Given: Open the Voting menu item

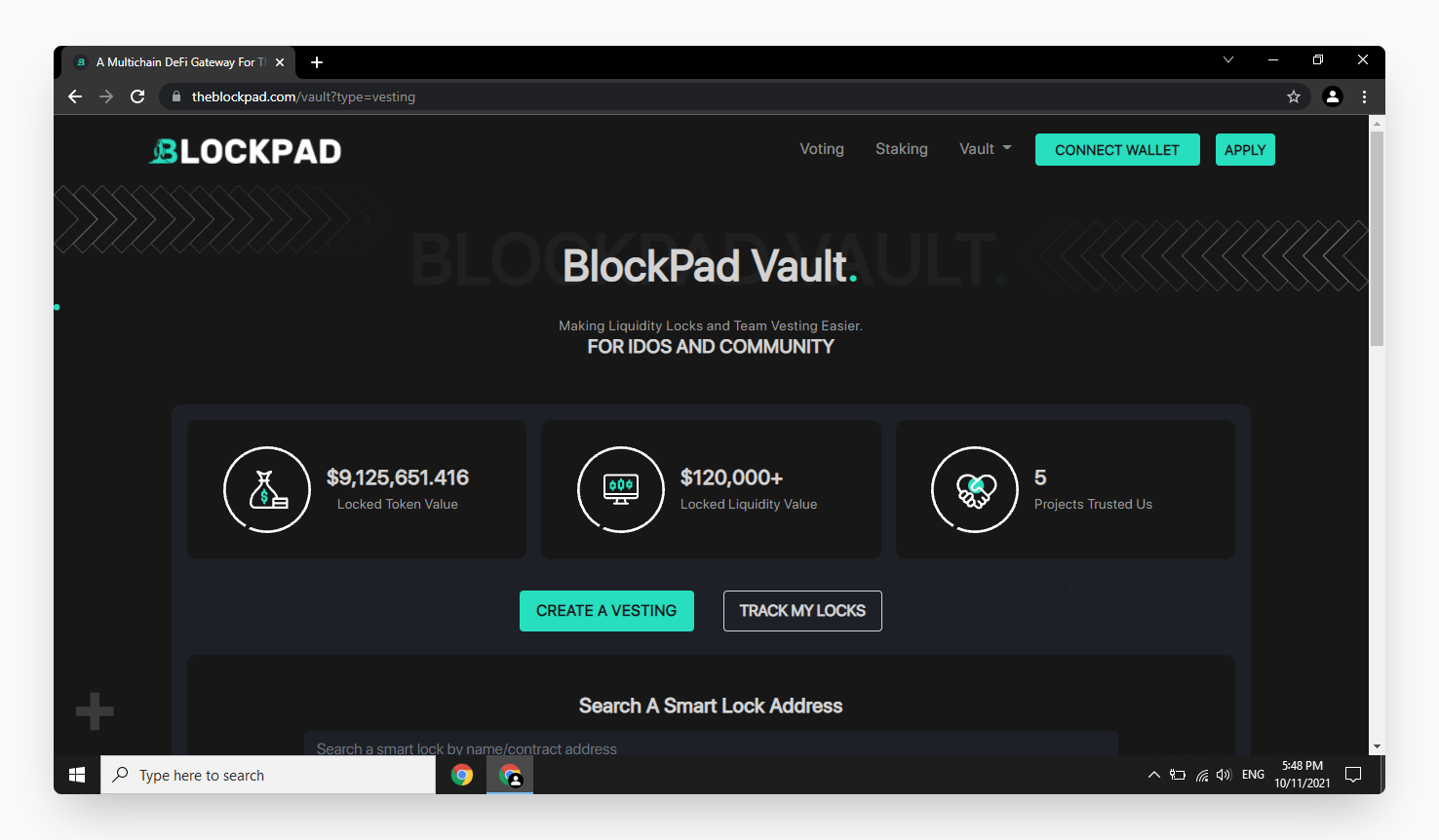Looking at the screenshot, I should (822, 149).
